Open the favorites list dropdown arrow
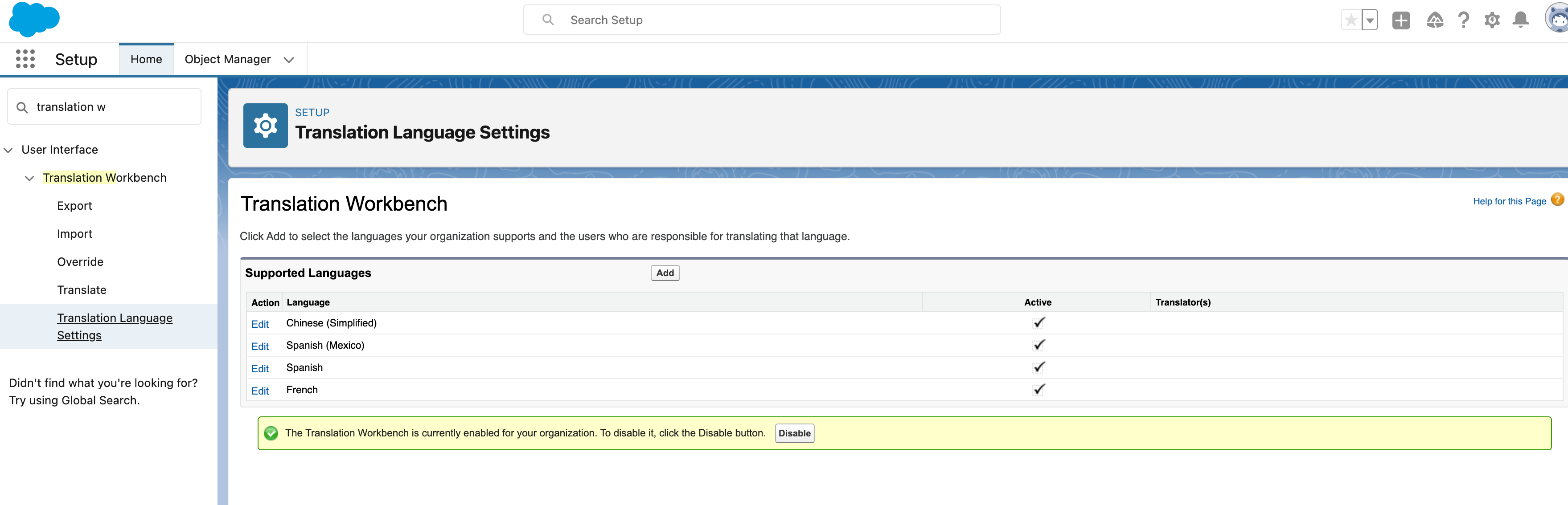 (1370, 20)
